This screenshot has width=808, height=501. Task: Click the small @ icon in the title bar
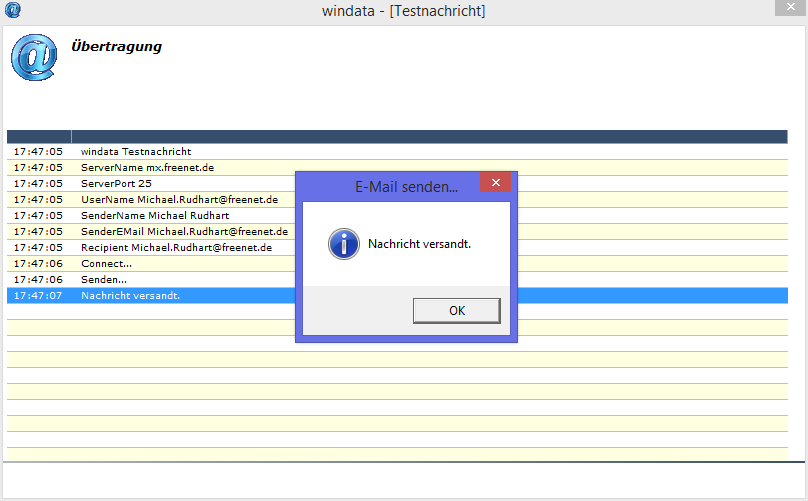pyautogui.click(x=12, y=10)
